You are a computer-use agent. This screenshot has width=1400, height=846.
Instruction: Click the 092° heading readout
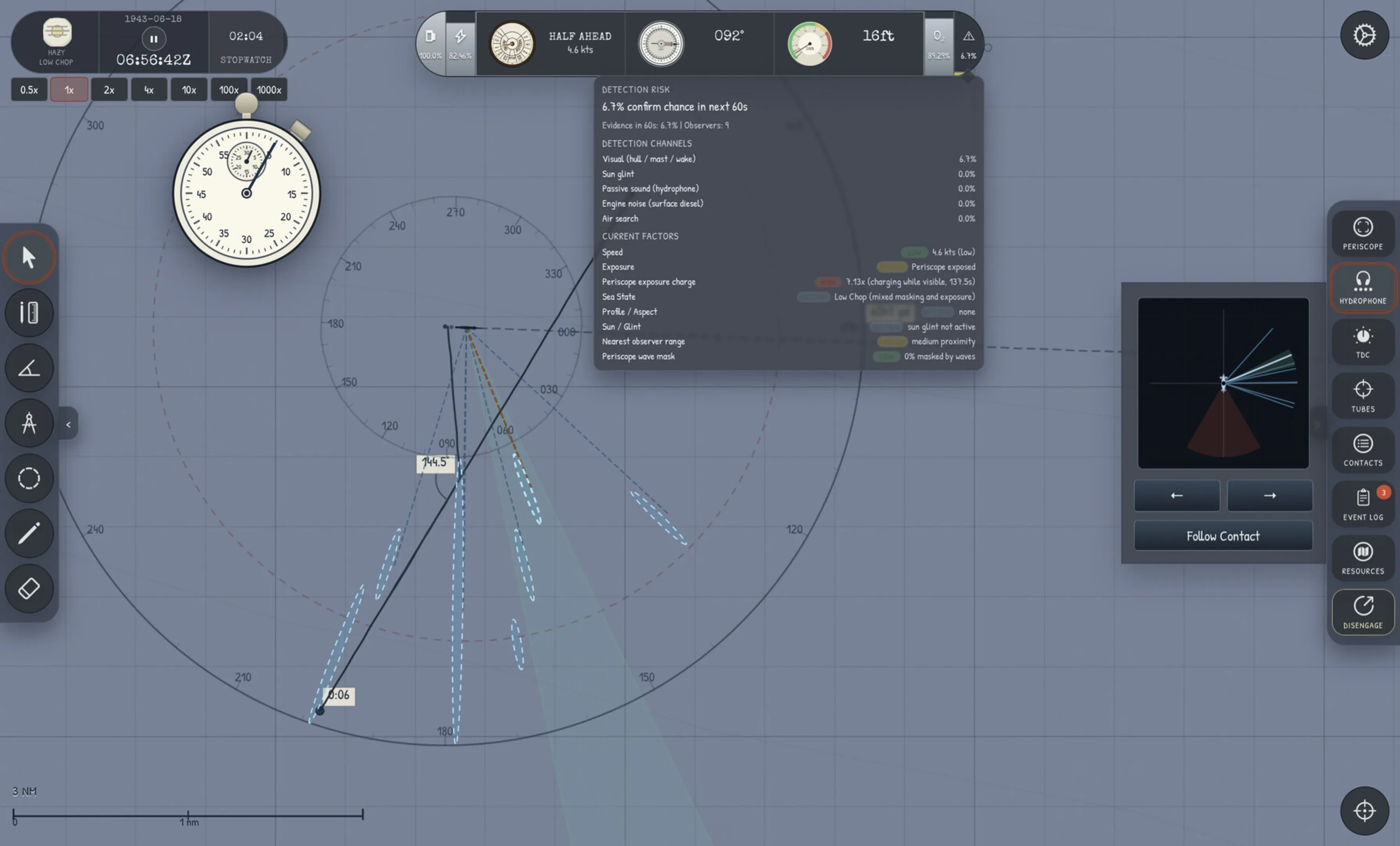click(x=729, y=36)
